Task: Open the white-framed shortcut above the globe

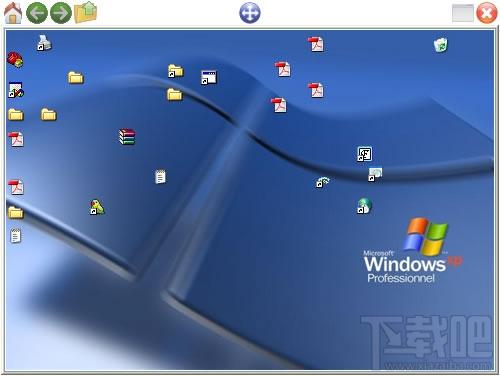Action: 364,154
